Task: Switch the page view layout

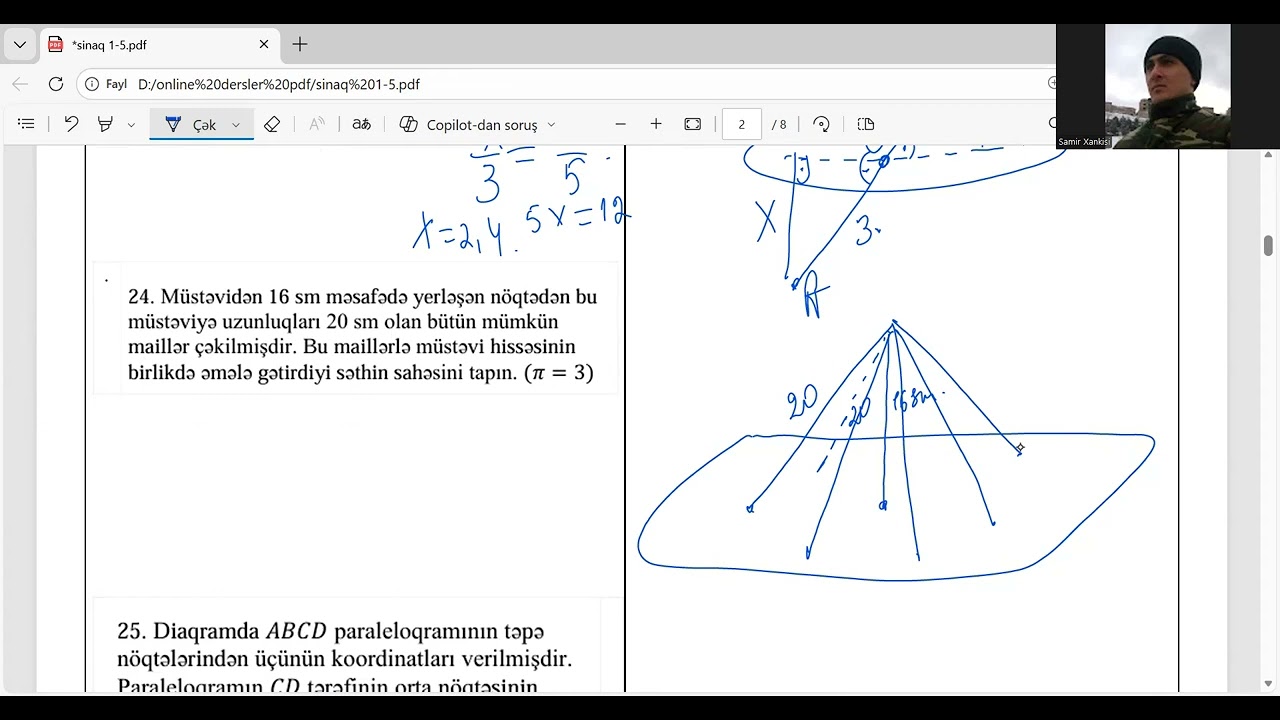Action: pos(866,124)
